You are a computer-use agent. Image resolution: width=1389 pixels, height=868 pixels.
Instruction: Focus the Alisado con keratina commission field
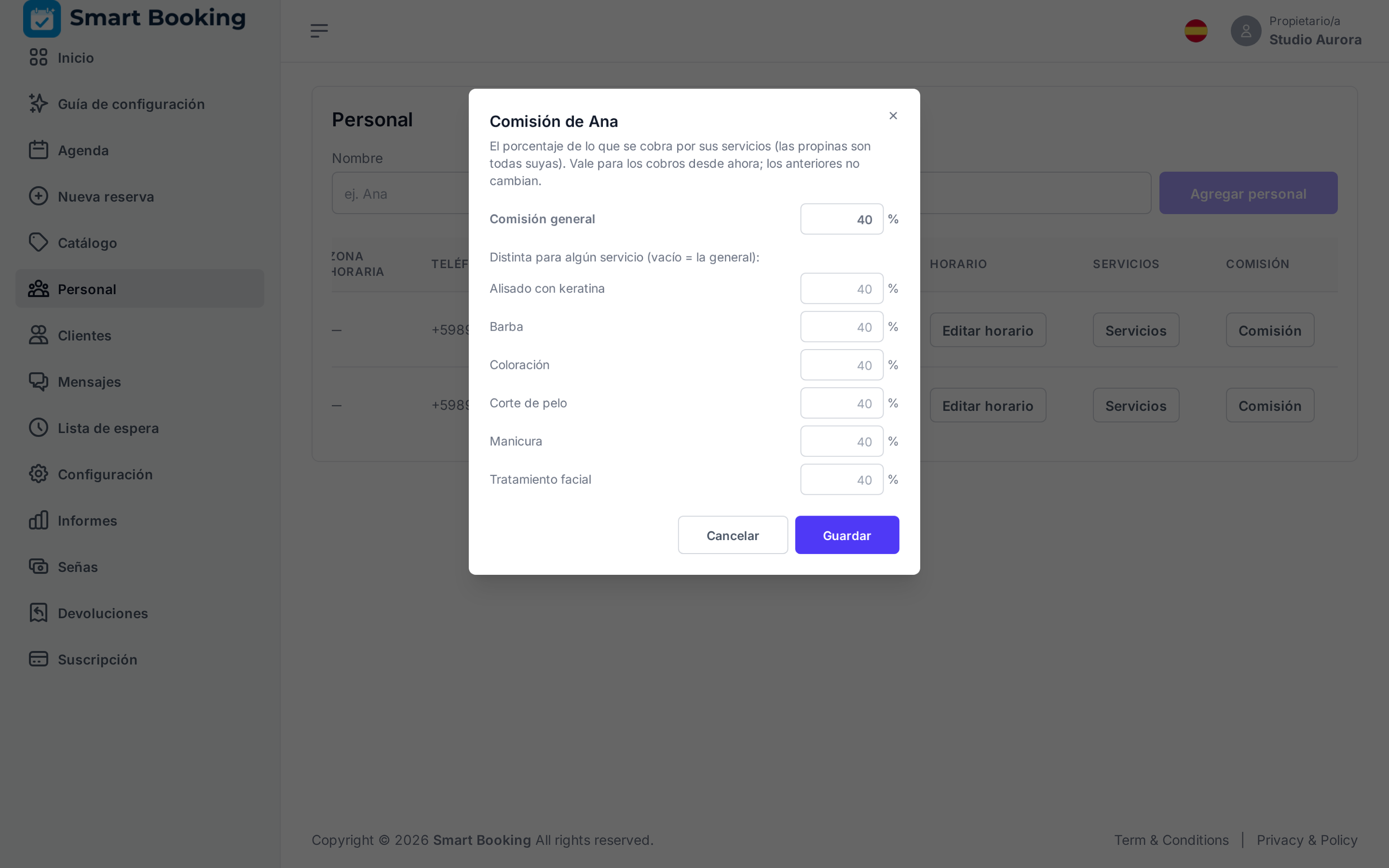(842, 289)
